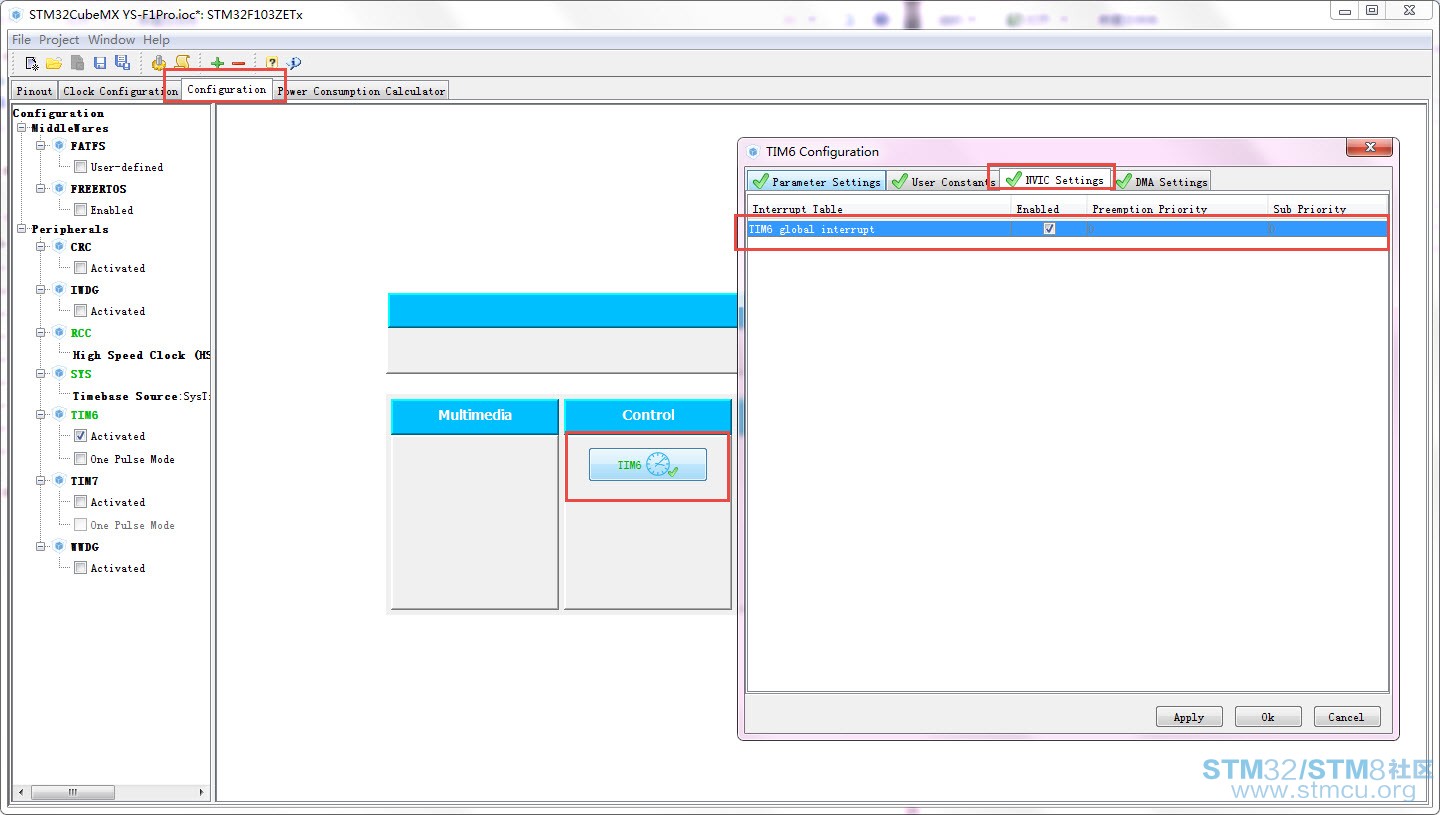
Task: Click the Save Project As icon
Action: (122, 63)
